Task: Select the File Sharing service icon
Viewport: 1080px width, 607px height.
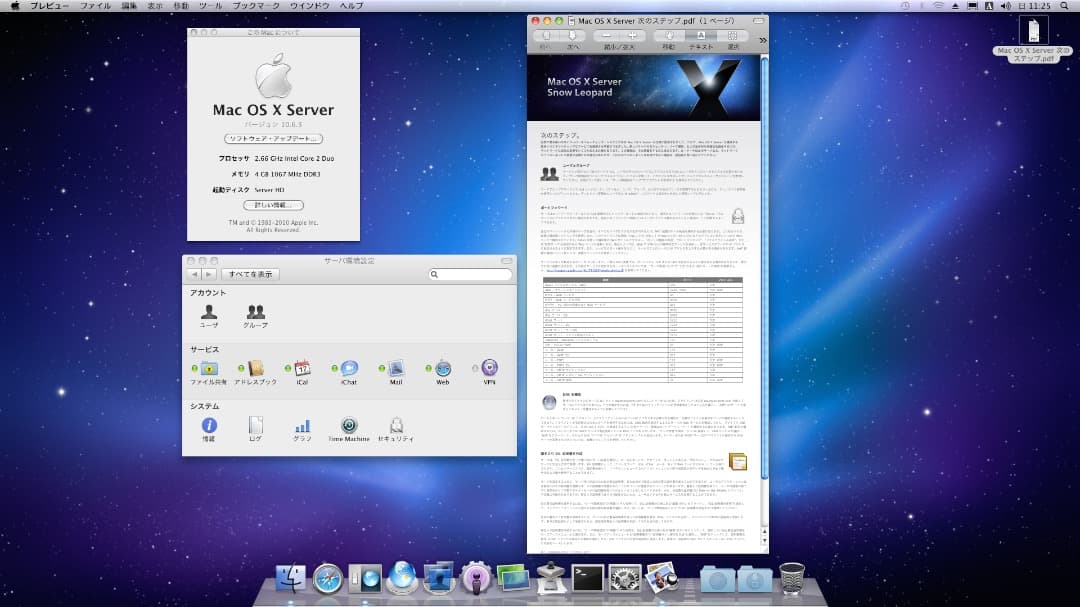Action: (209, 370)
